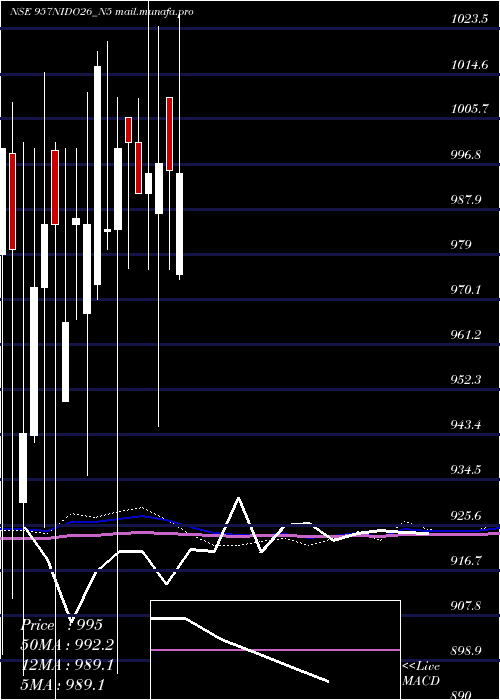Click the '5MA : 989.1' readout
Screen dimensions: 500x700
(62, 684)
